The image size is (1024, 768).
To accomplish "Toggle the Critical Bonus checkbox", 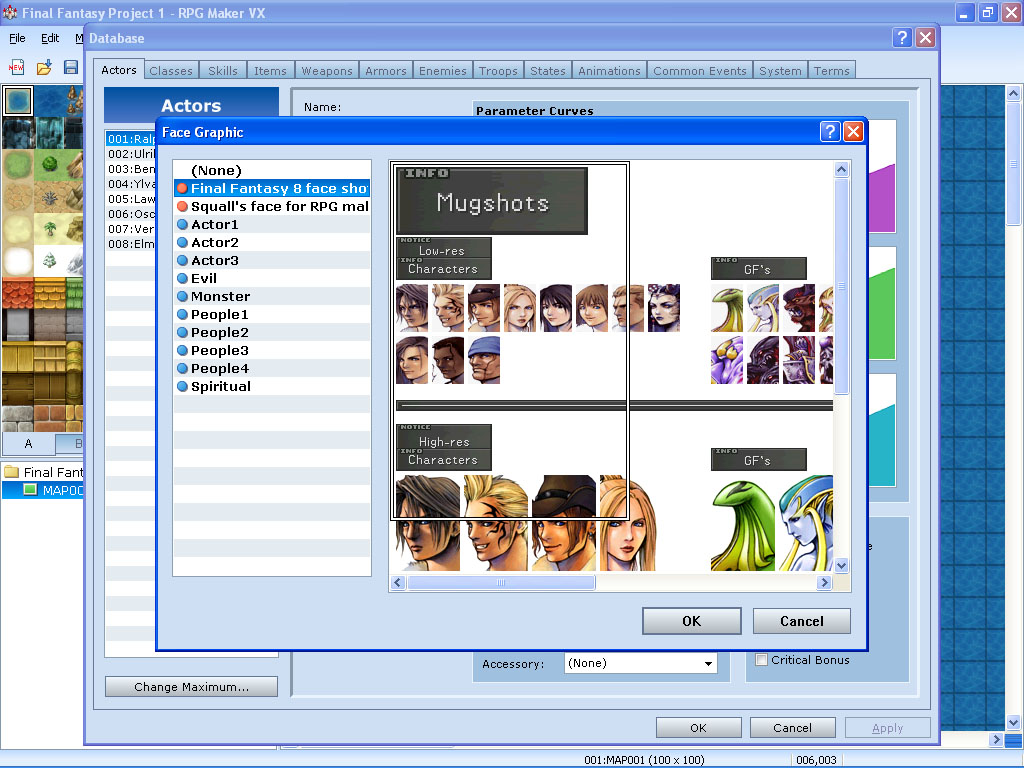I will (761, 660).
